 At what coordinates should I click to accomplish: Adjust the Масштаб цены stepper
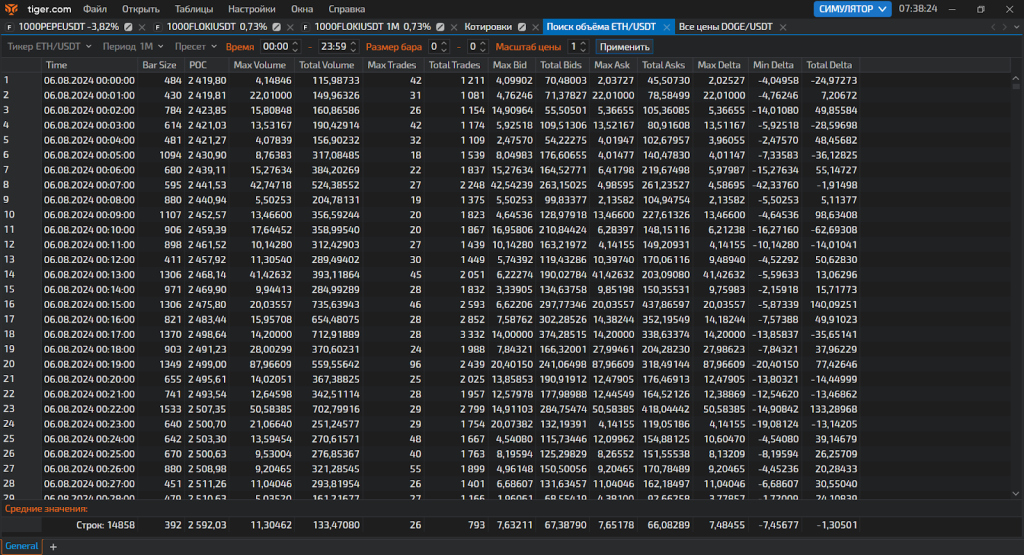coord(585,46)
